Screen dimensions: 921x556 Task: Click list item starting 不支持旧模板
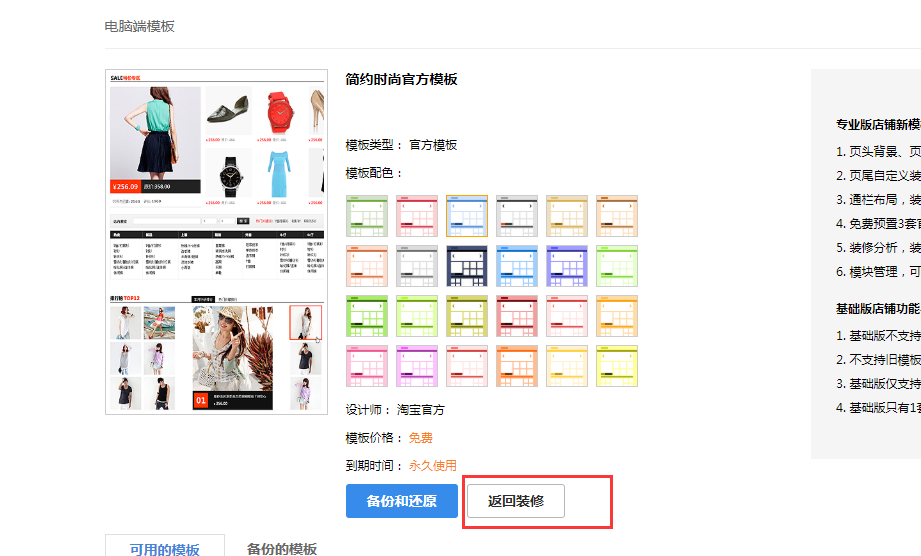(x=878, y=359)
